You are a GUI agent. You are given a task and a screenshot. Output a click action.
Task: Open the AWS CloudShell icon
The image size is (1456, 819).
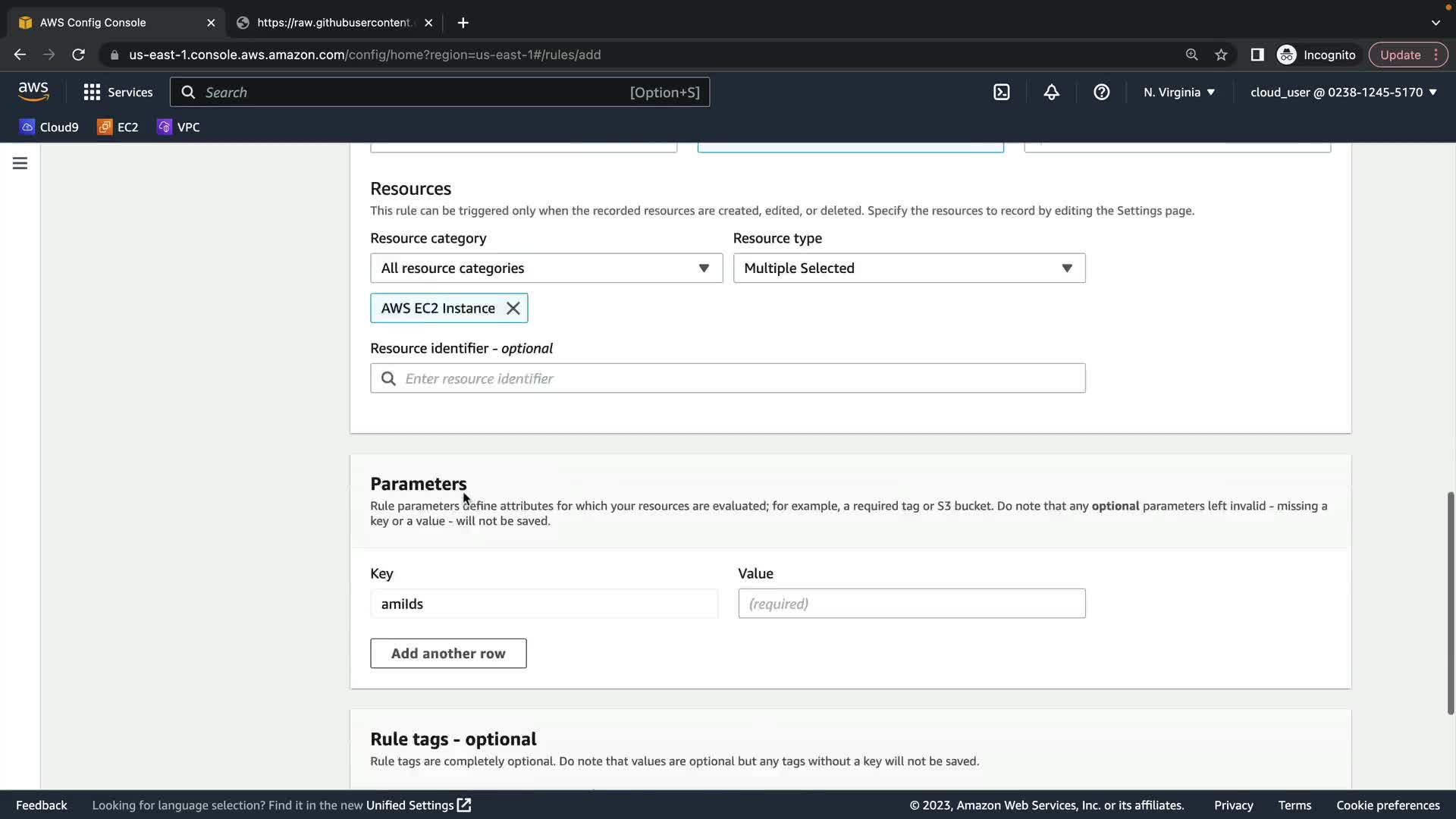click(x=1001, y=93)
